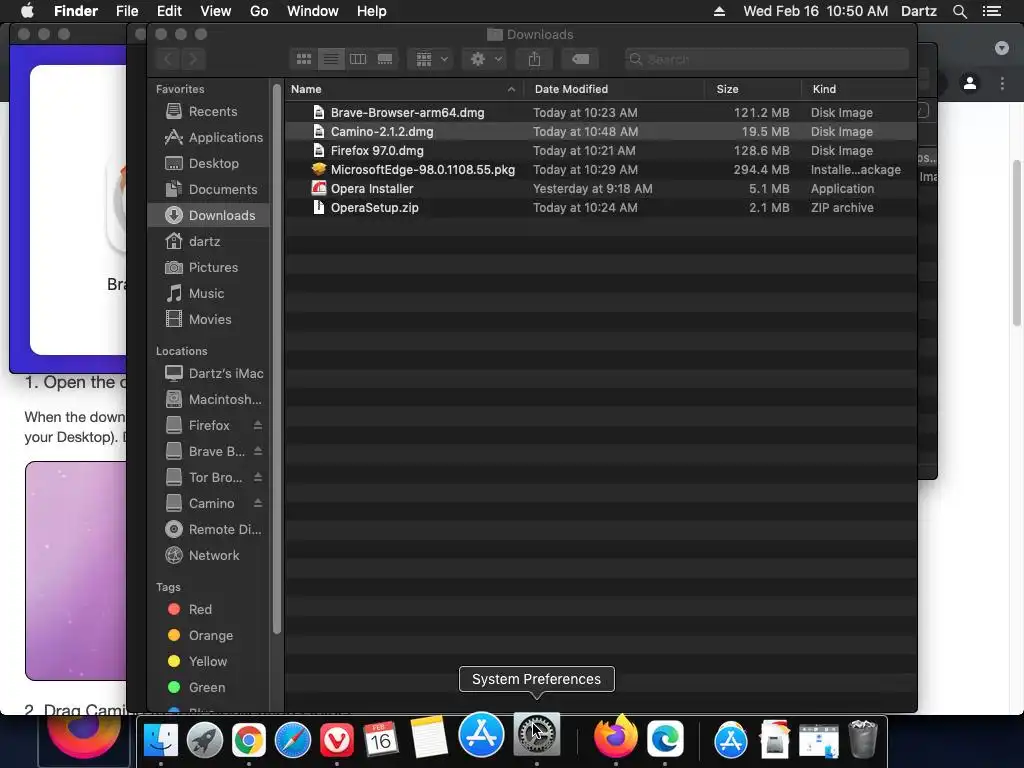Sort by the Size column

[x=754, y=89]
